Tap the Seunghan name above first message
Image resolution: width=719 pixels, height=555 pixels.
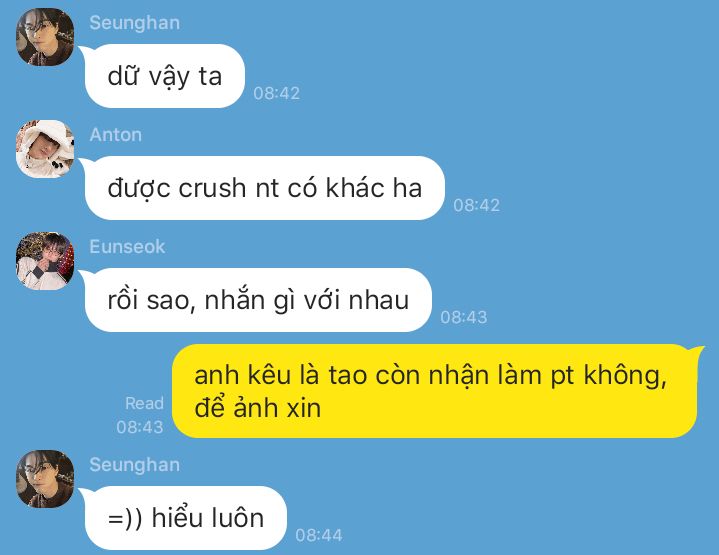[x=134, y=23]
